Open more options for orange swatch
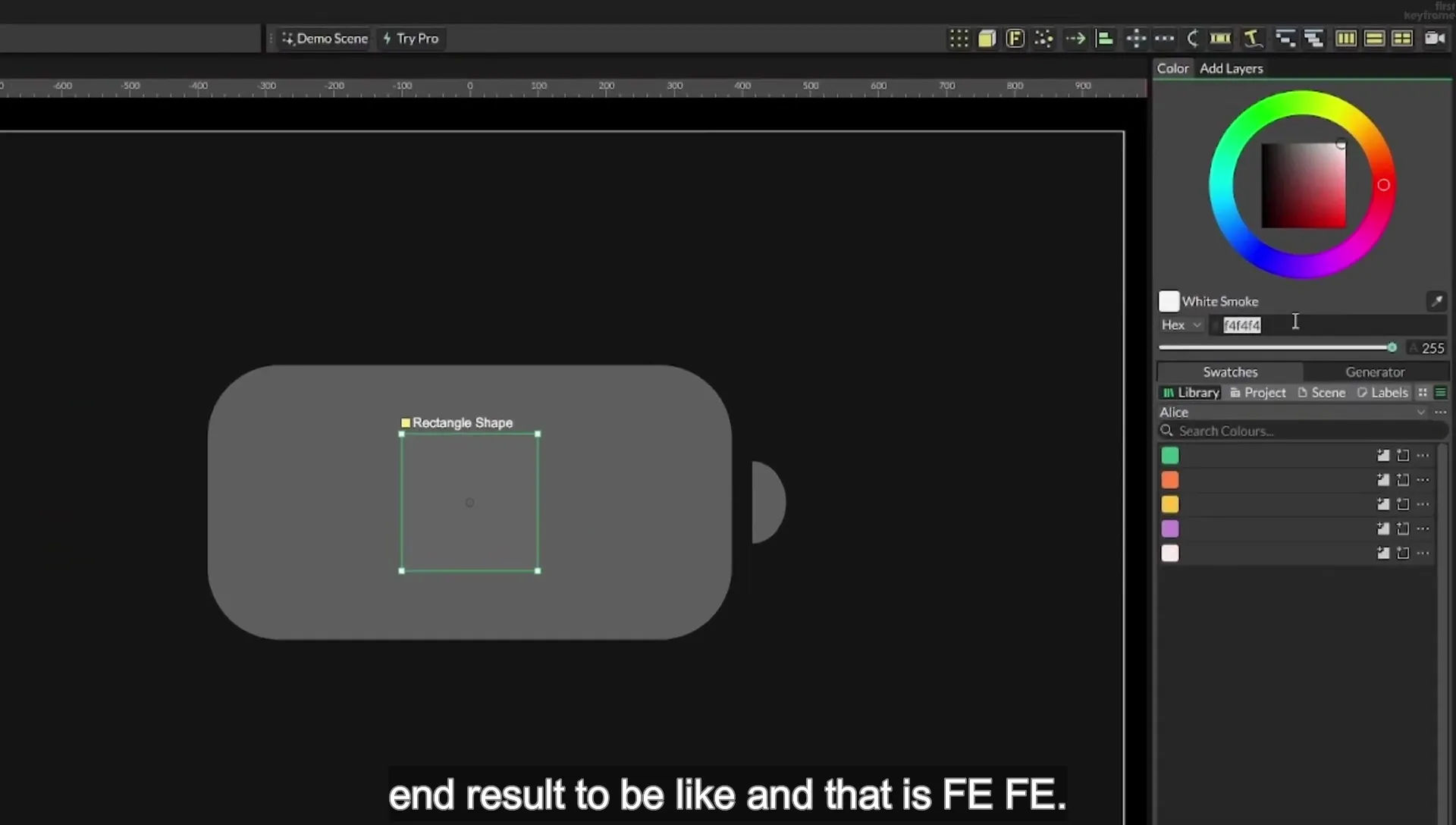The width and height of the screenshot is (1456, 825). 1423,480
